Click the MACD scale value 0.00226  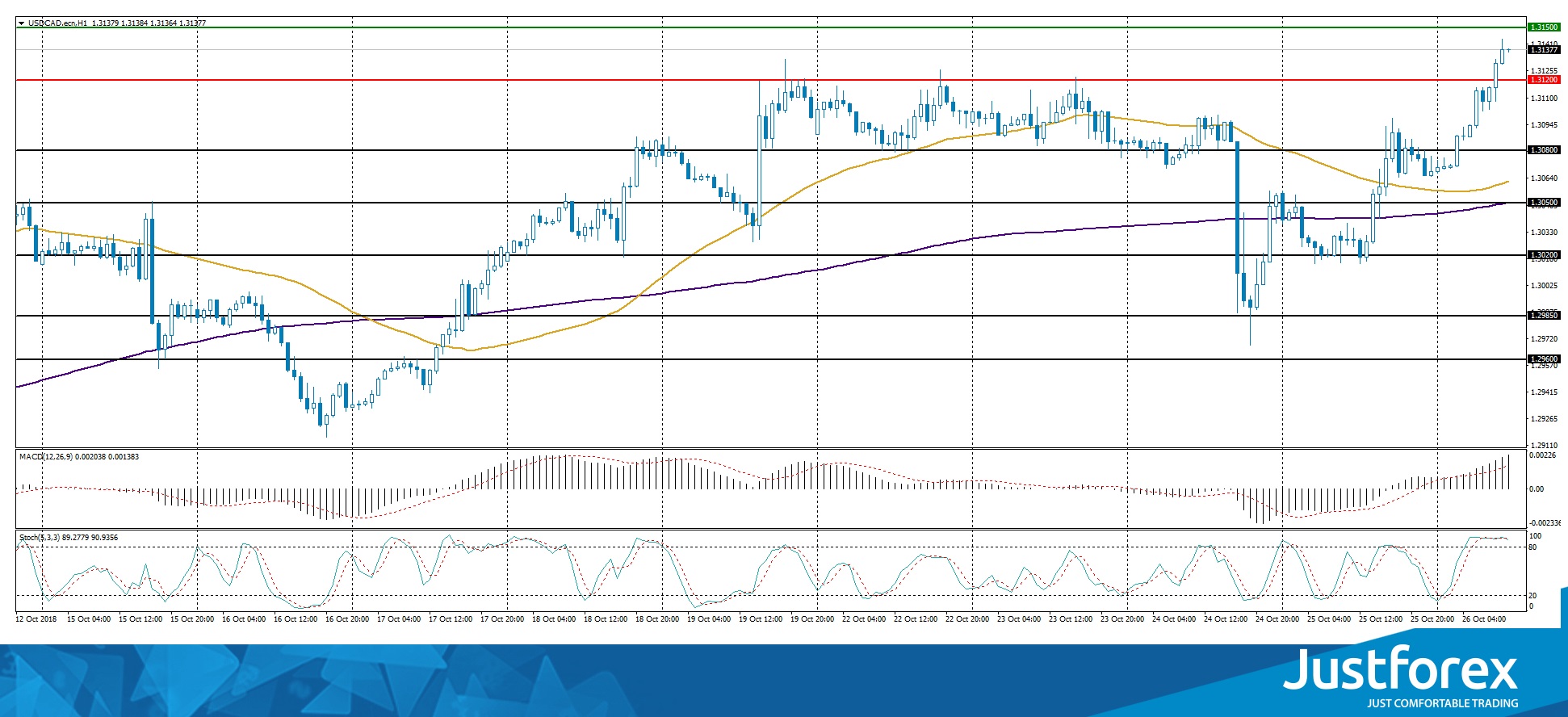(x=1543, y=455)
